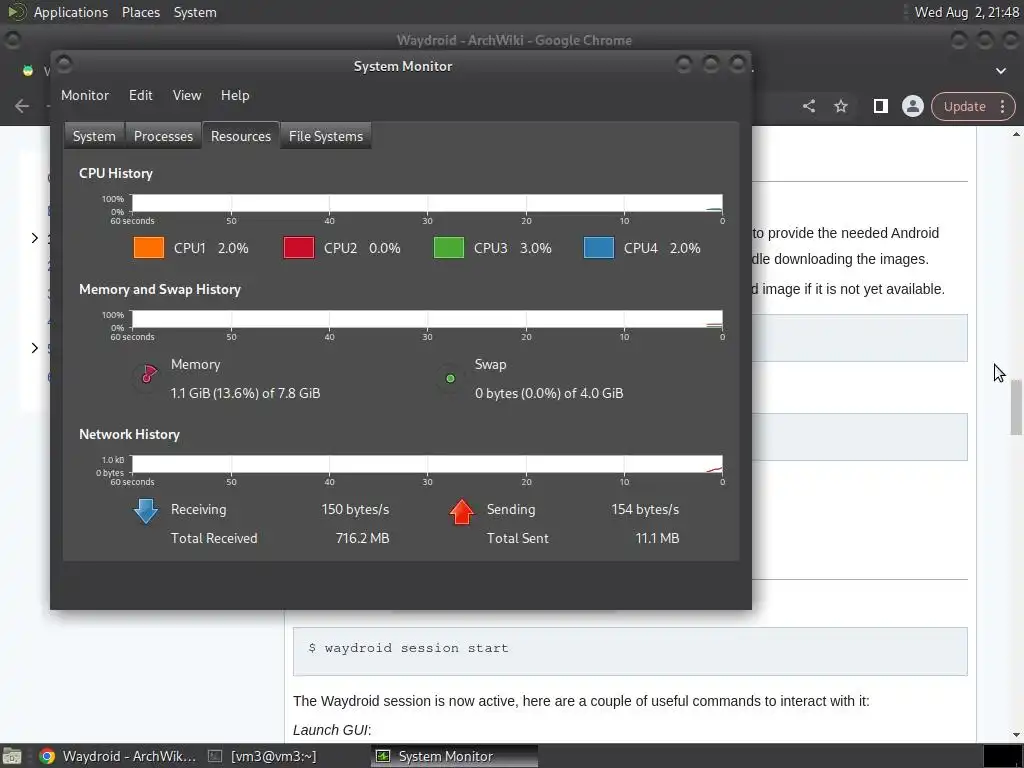Click the red Sending arrow icon
The width and height of the screenshot is (1024, 768).
[x=462, y=511]
